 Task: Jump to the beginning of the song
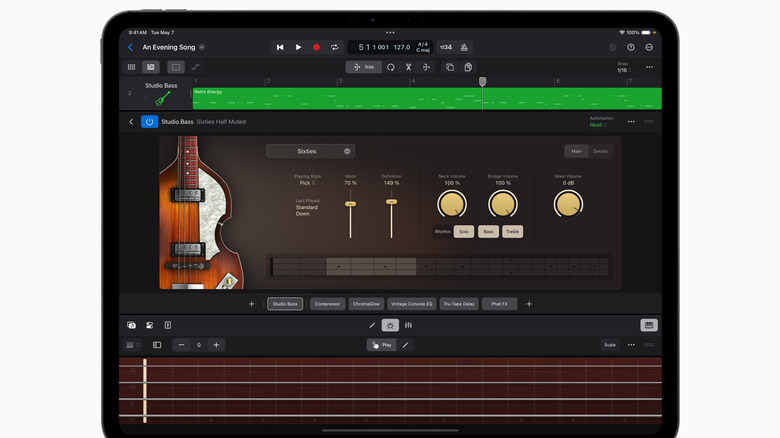280,47
